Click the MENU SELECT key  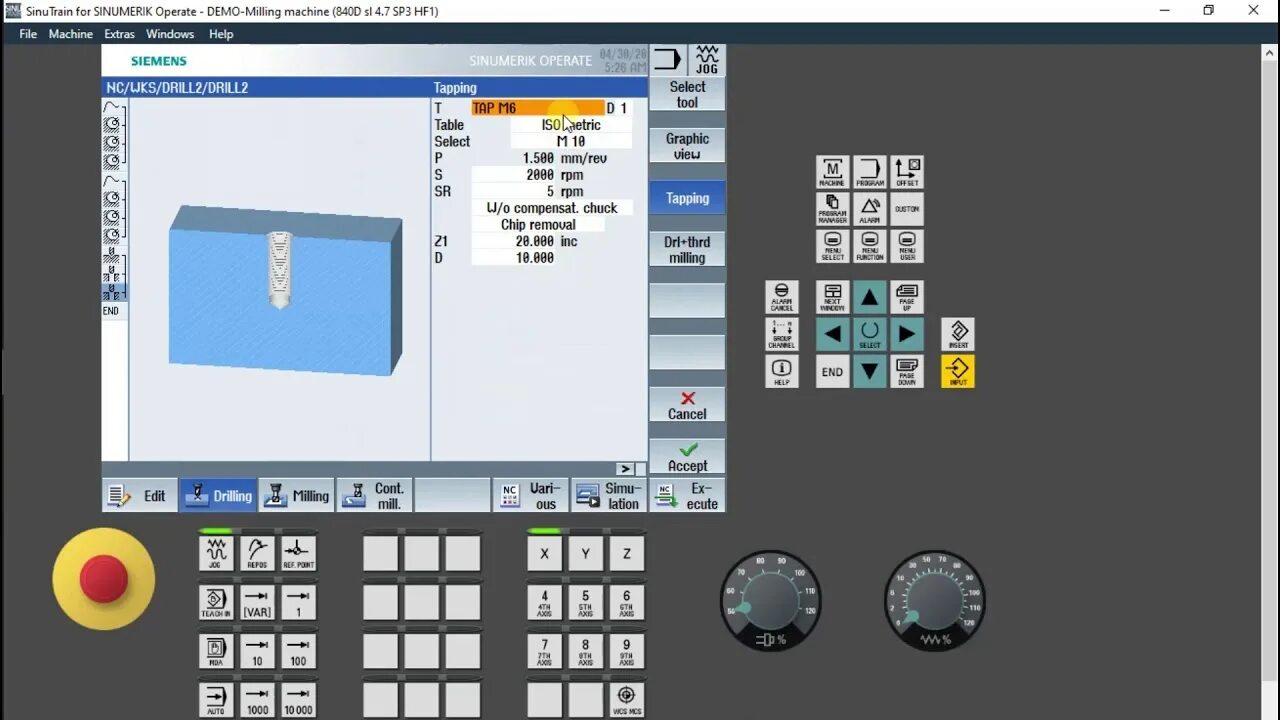[x=832, y=246]
